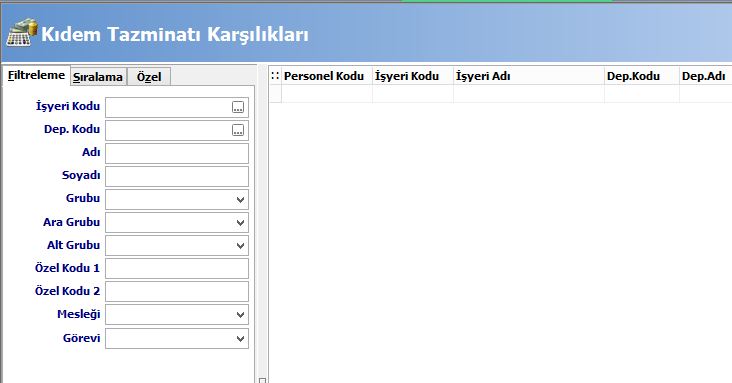732x383 pixels.
Task: Click the splitter collapse handle
Action: 262,380
